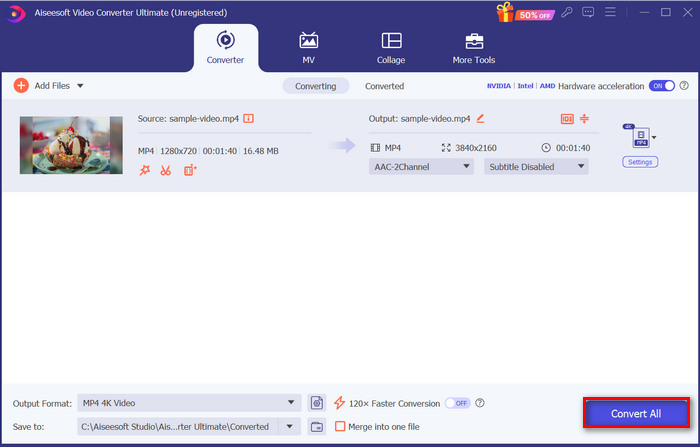Click the compress video icon
Image resolution: width=700 pixels, height=447 pixels.
pyautogui.click(x=584, y=118)
